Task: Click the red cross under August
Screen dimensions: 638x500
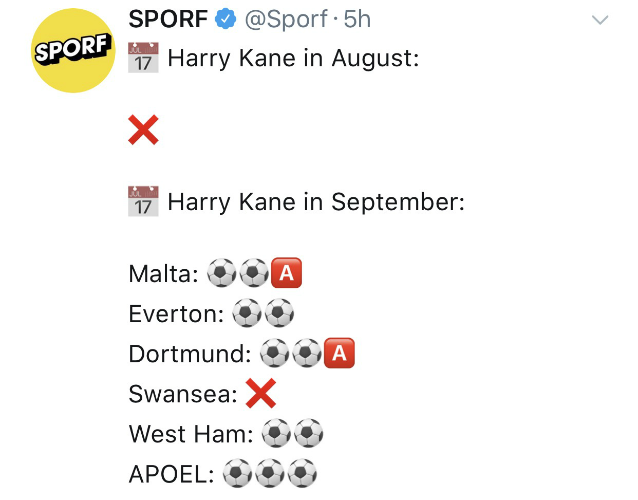Action: point(144,130)
